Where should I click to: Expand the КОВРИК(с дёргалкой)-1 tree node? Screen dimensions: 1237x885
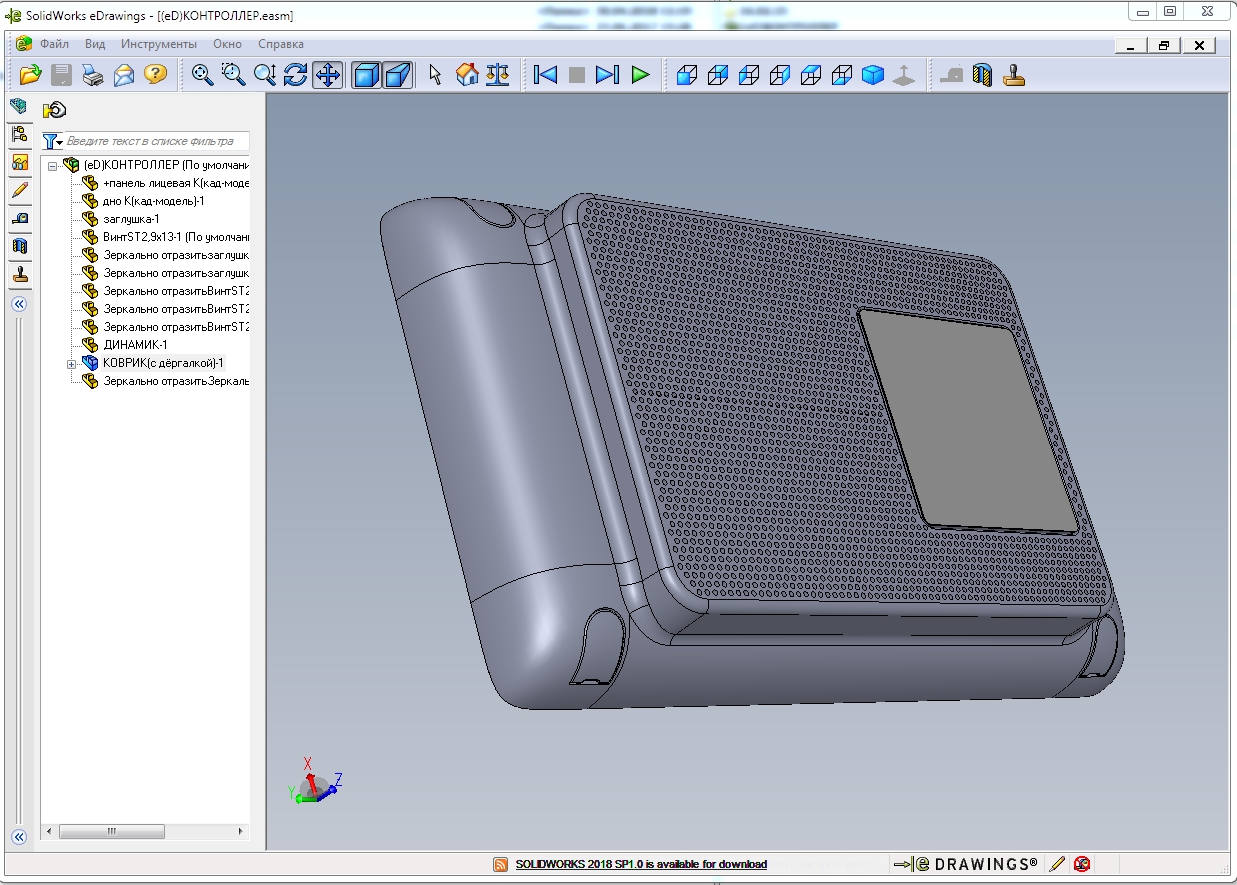[71, 363]
